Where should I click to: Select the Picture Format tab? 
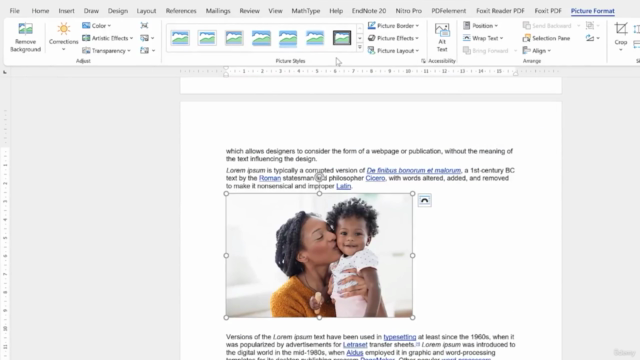pos(593,11)
